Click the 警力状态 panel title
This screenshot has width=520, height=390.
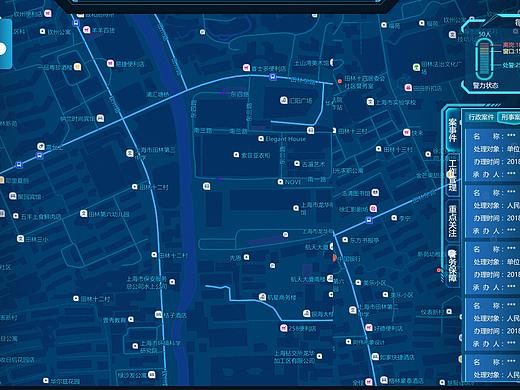(485, 85)
